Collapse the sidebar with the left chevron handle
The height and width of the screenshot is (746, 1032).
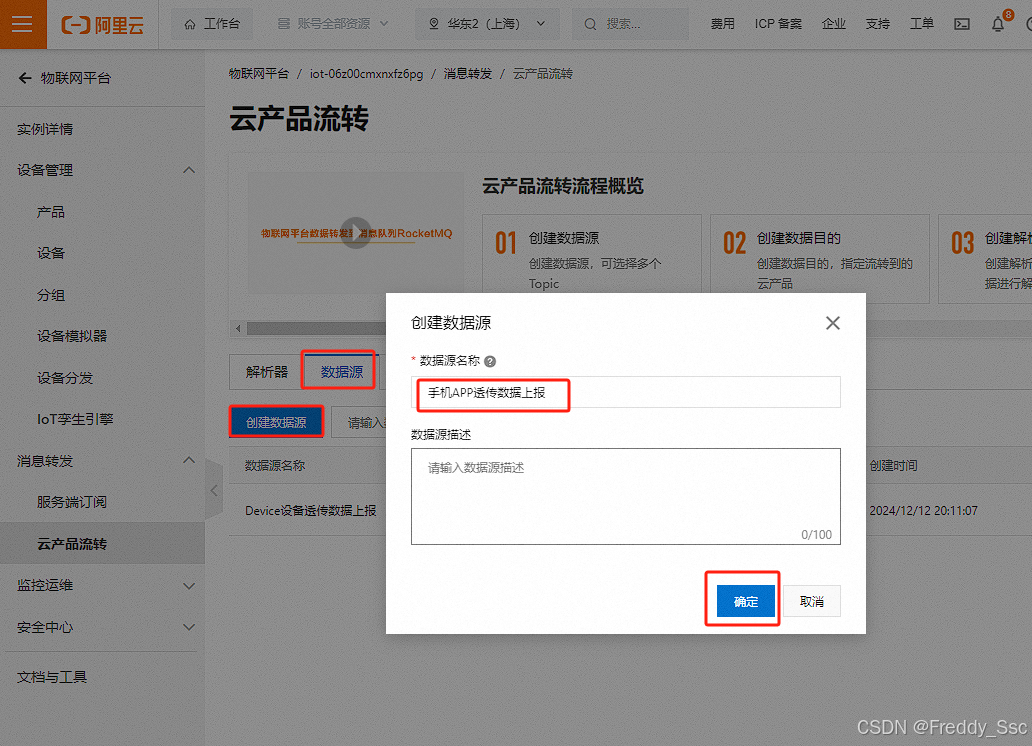pos(214,491)
